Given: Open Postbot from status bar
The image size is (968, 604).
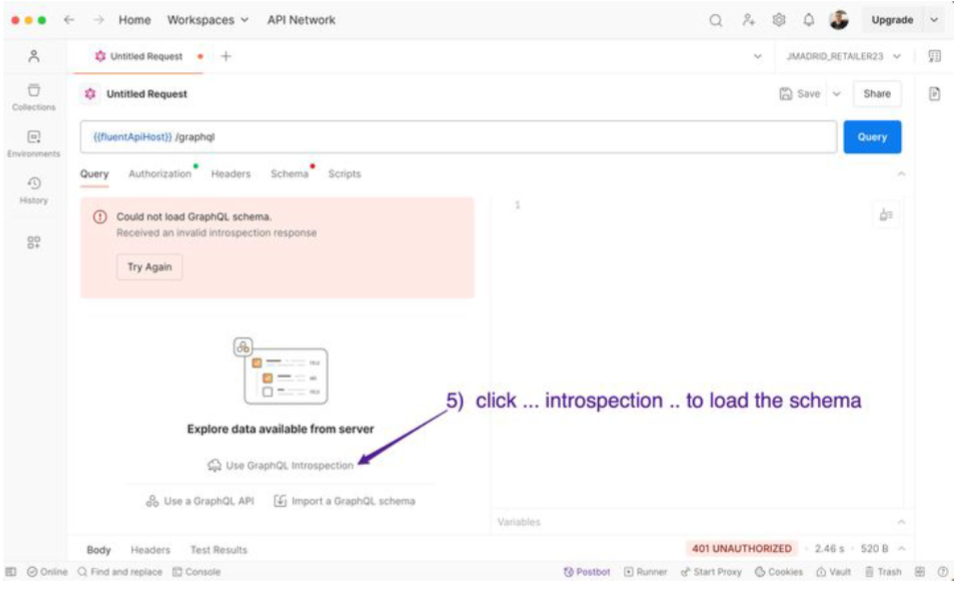Looking at the screenshot, I should tap(587, 572).
